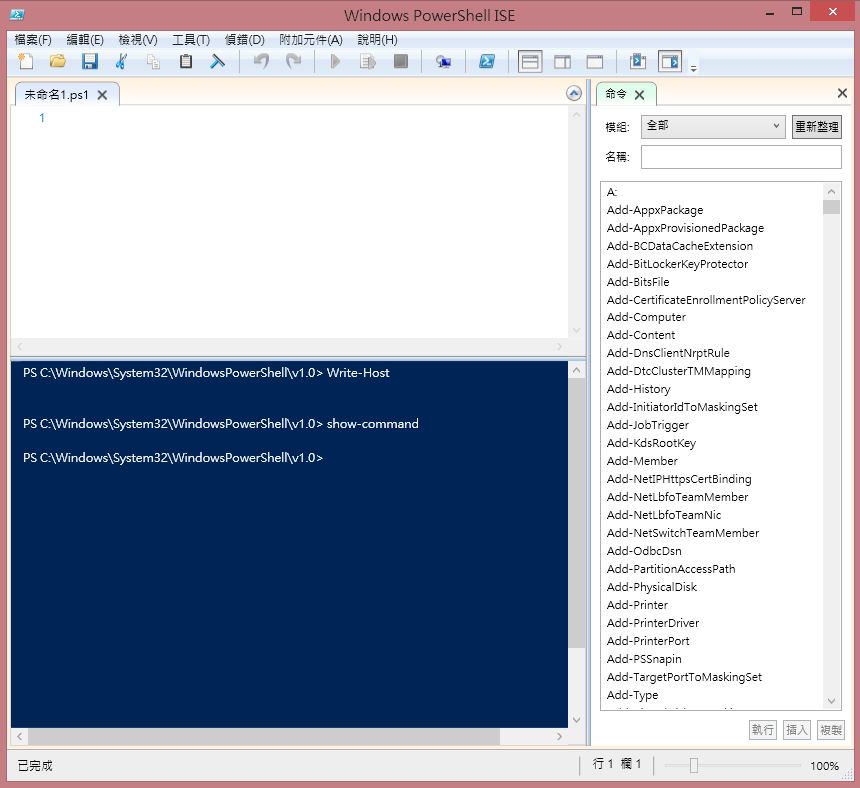Close the 未命名1.ps1 tab
The image size is (860, 788).
click(102, 95)
